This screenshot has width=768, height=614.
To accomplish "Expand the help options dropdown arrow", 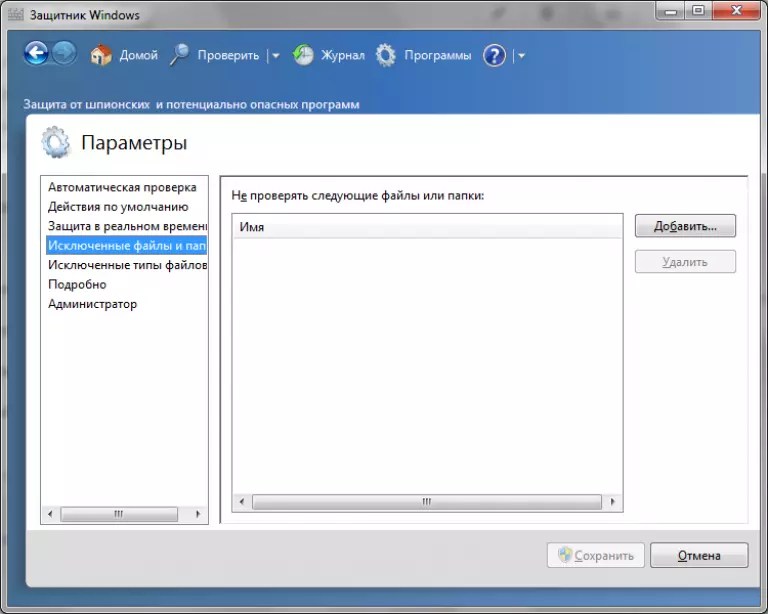I will (521, 56).
